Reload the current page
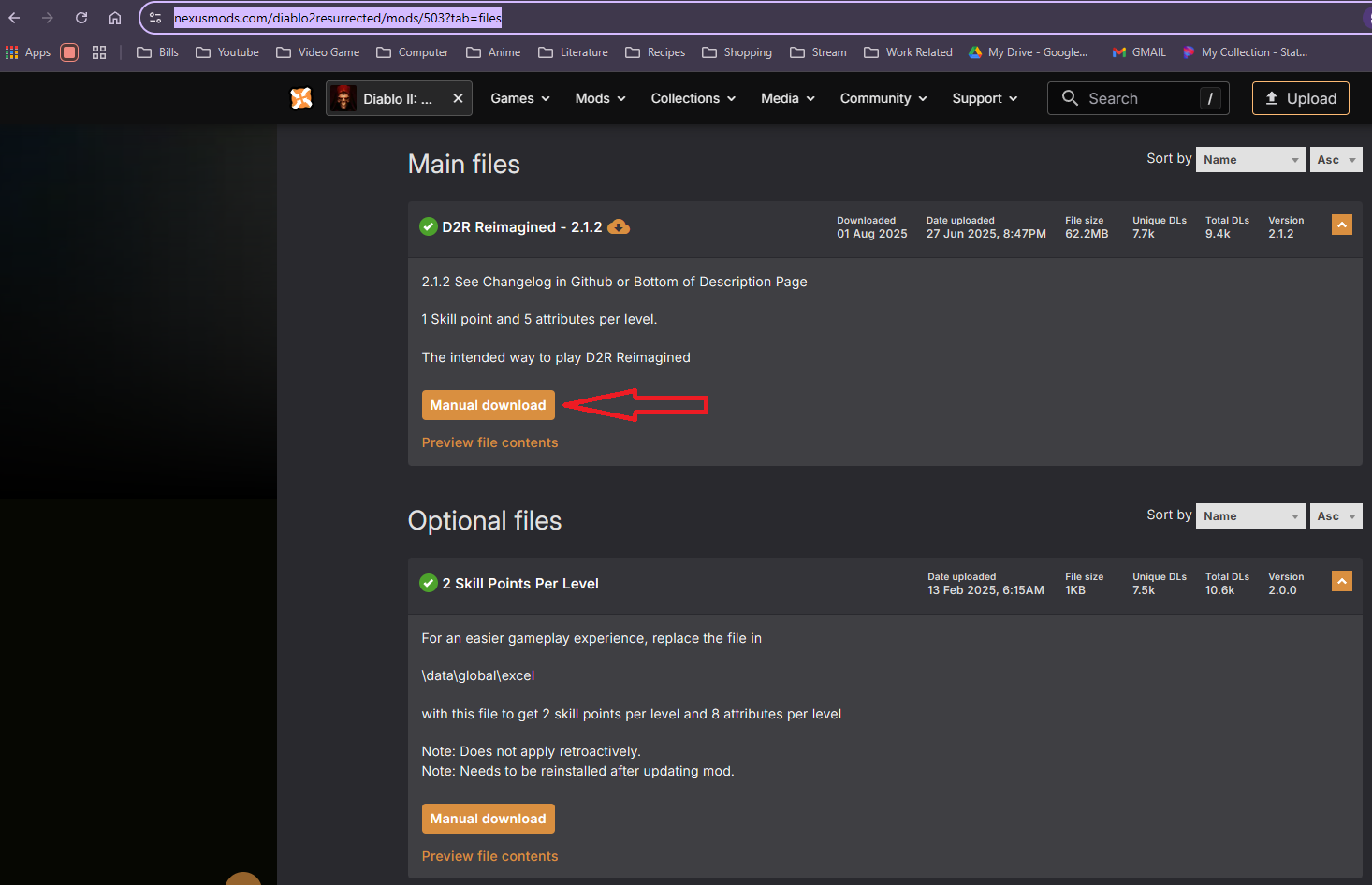Screen dimensions: 1372x885 point(81,18)
